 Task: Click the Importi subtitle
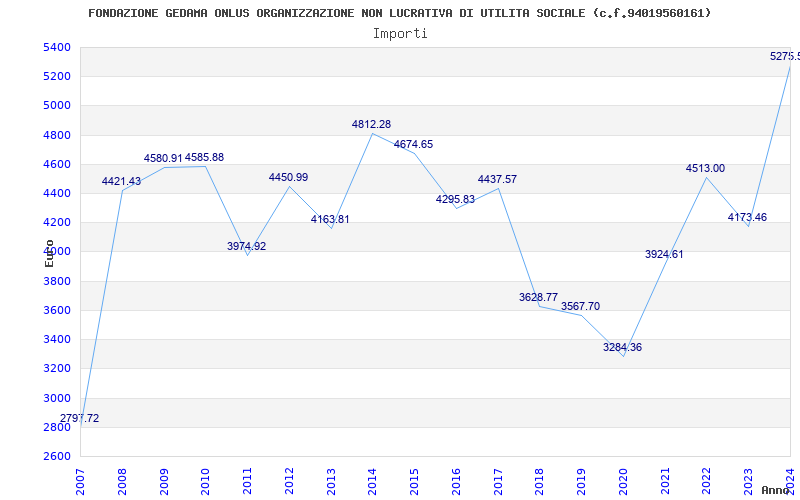tap(400, 34)
